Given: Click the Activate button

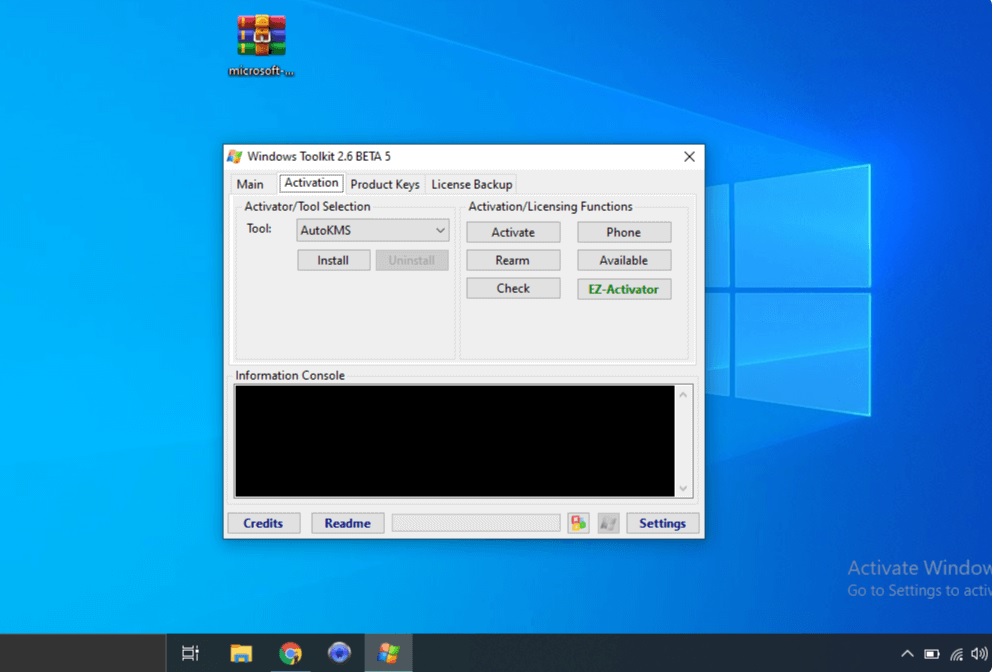Looking at the screenshot, I should coord(513,233).
